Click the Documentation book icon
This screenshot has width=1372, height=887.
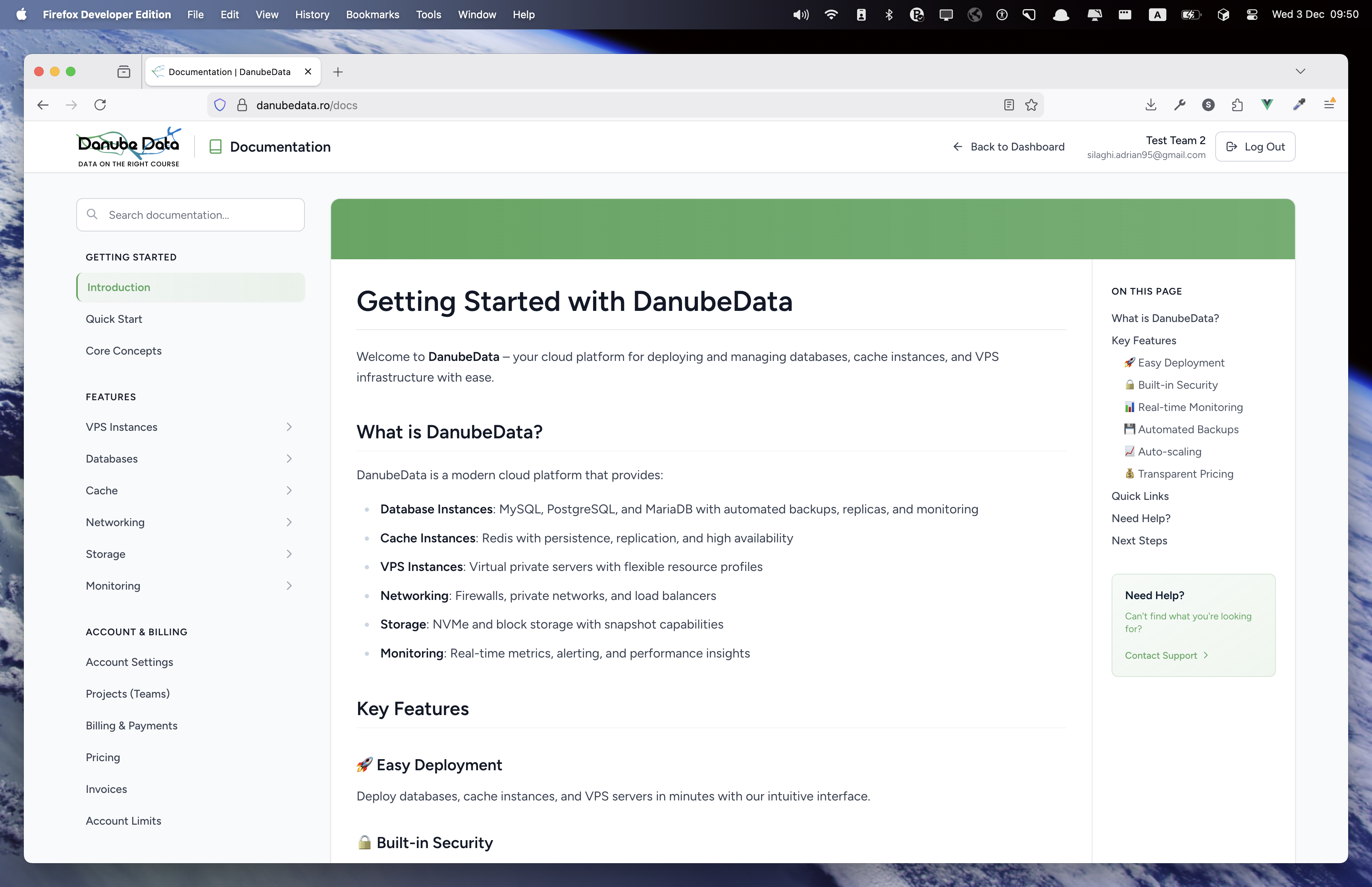(x=215, y=146)
